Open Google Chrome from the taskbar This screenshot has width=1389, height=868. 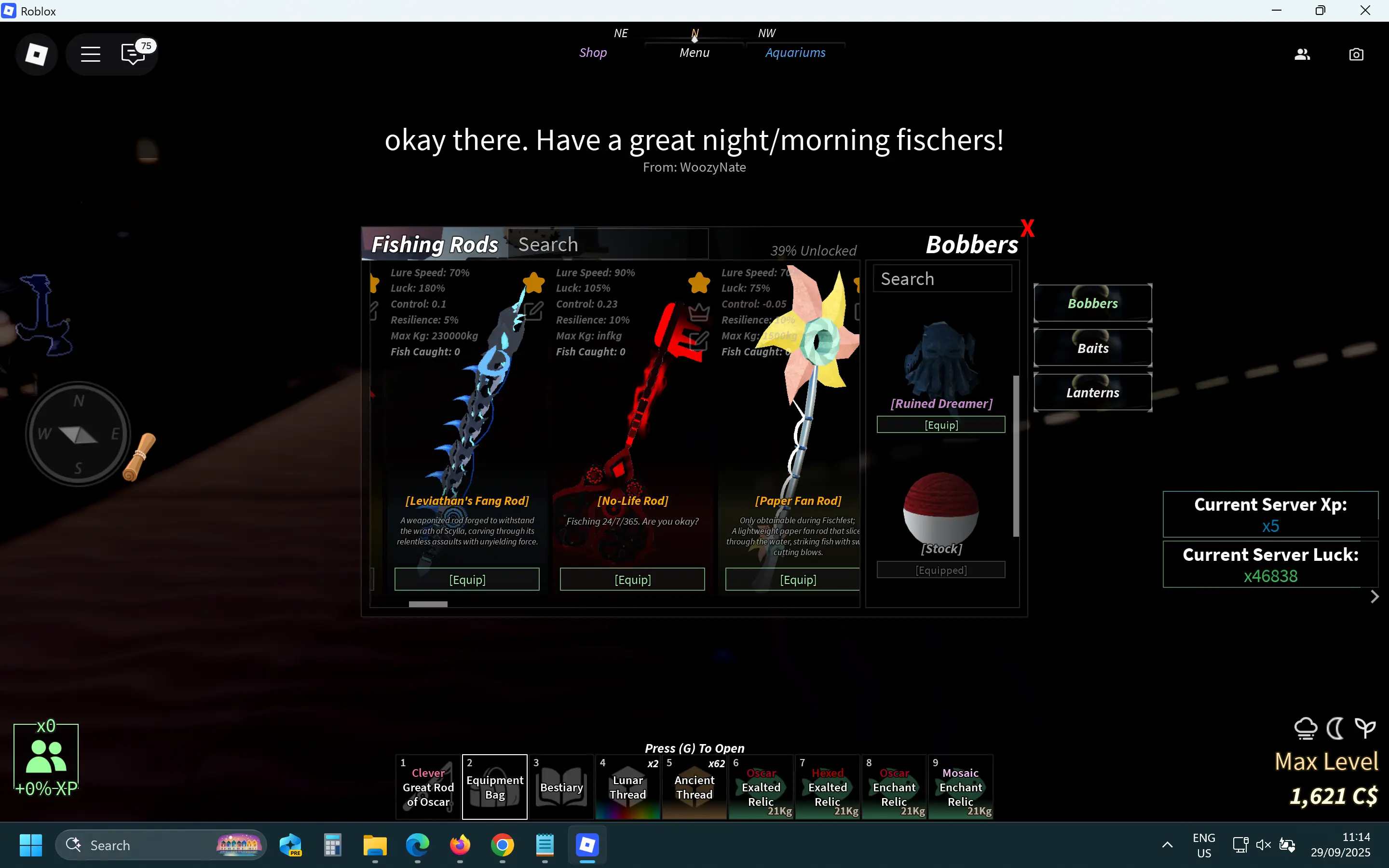pyautogui.click(x=502, y=845)
